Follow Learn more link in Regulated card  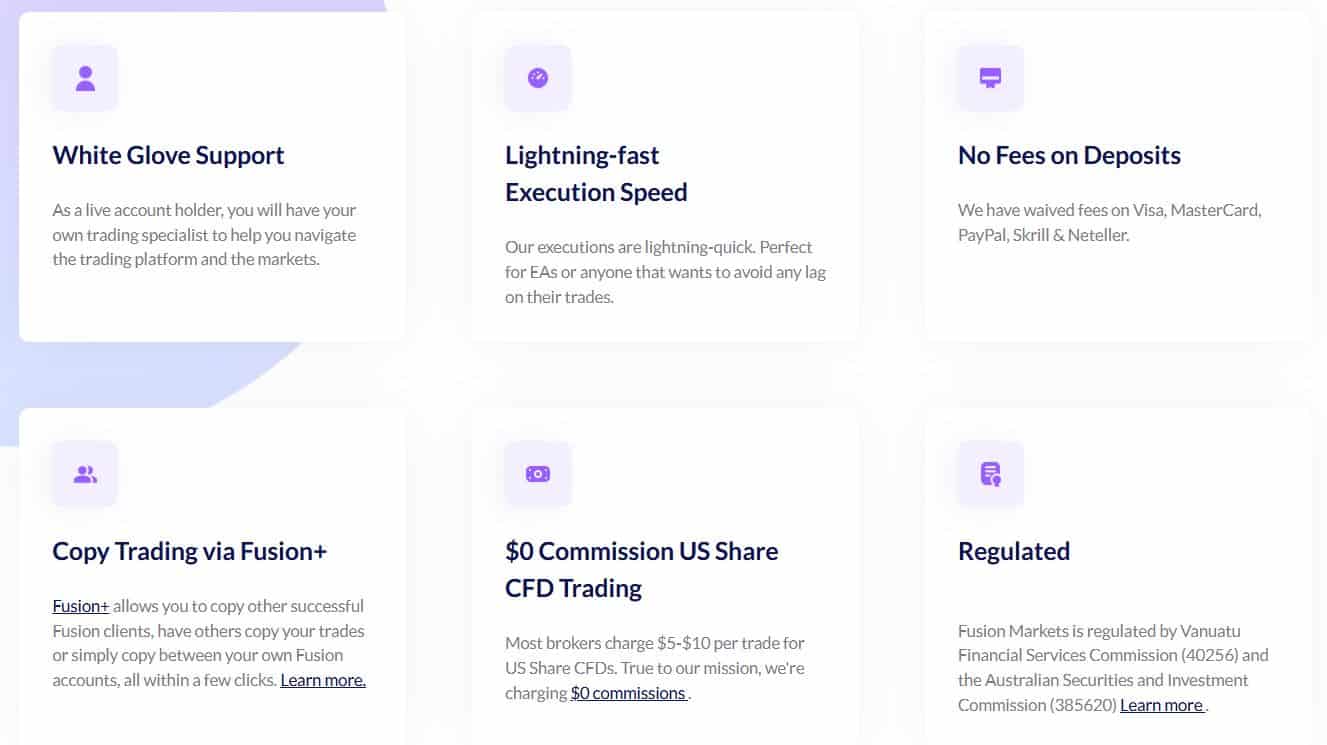[1162, 705]
